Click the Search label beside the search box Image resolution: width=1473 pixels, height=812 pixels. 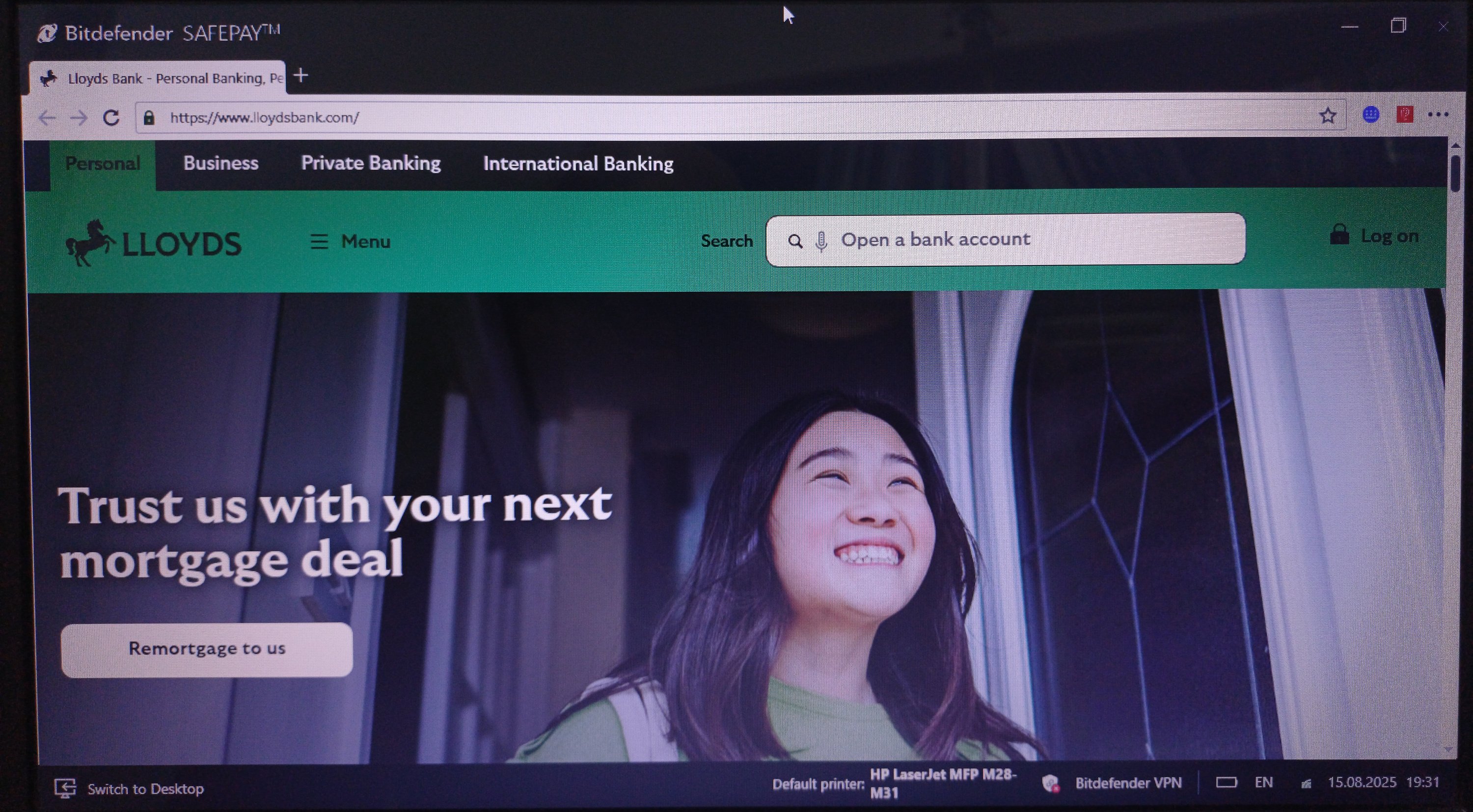pos(727,242)
